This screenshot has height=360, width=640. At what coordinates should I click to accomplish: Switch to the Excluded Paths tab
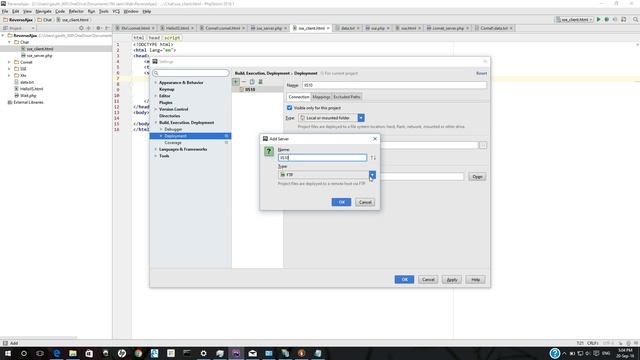point(347,97)
